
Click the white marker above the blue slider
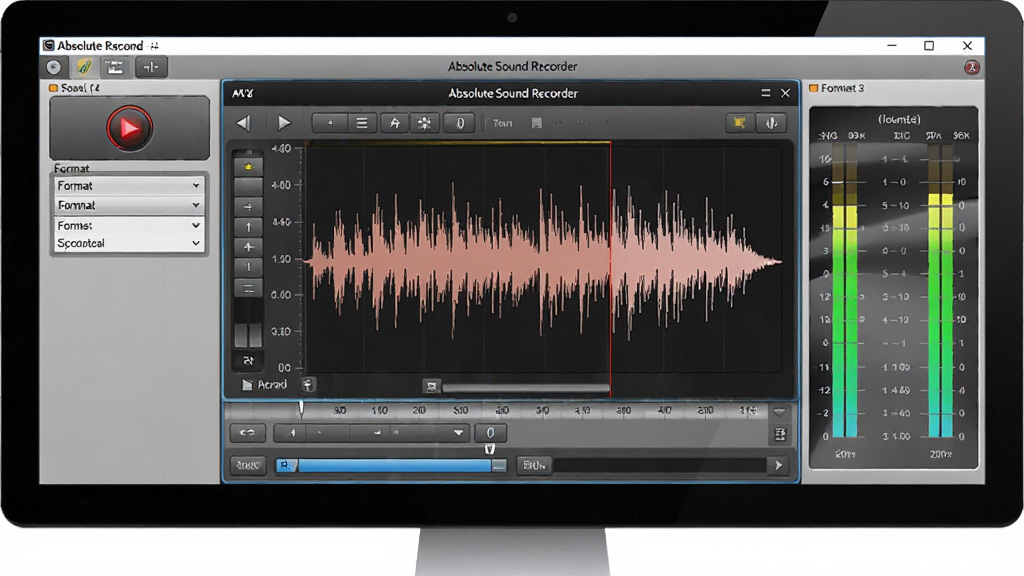coord(490,449)
